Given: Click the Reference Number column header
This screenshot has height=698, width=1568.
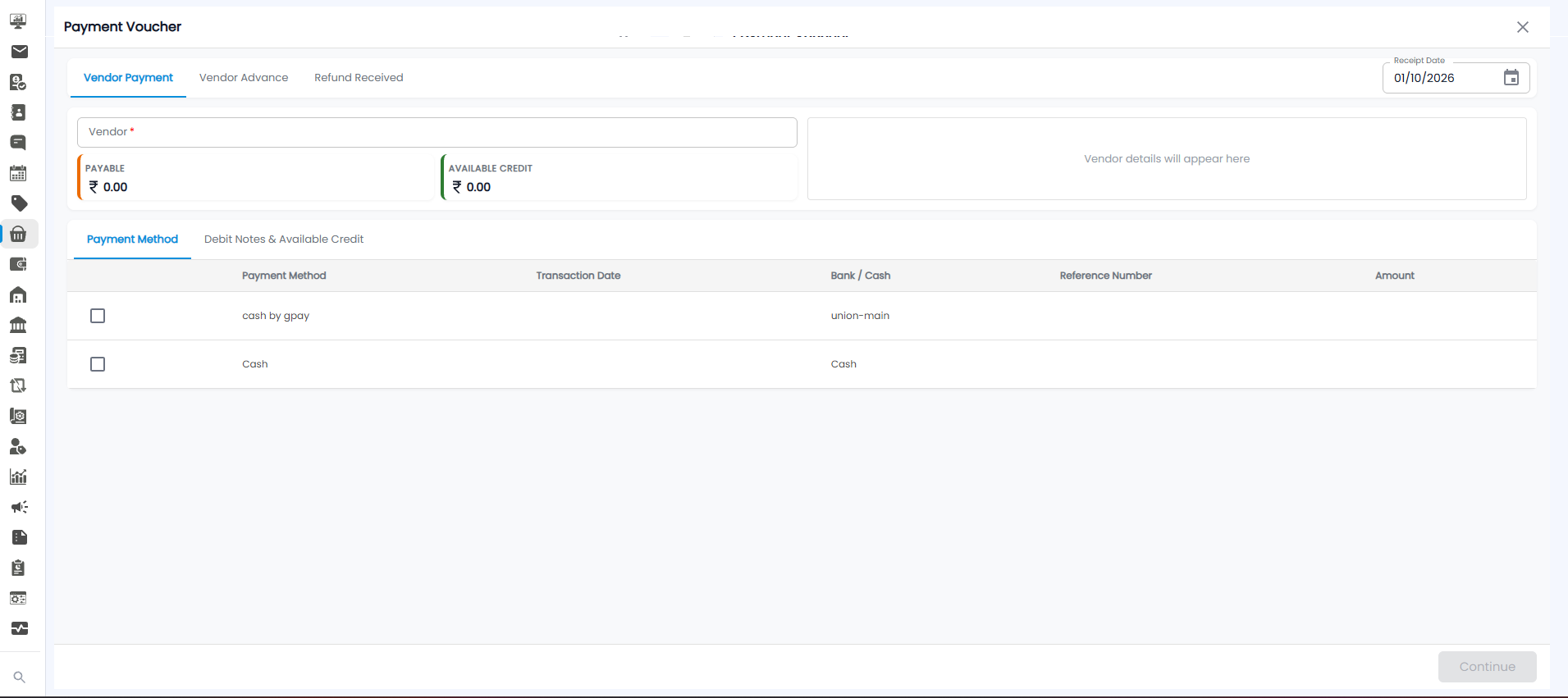Looking at the screenshot, I should point(1105,276).
